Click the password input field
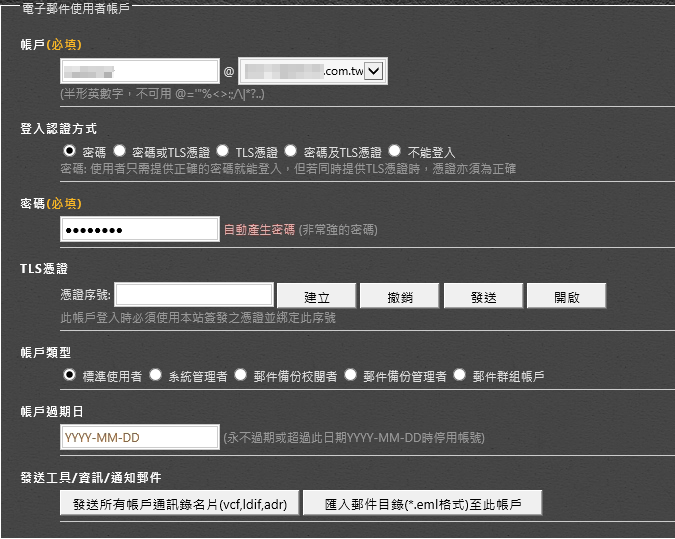675x539 pixels. pos(139,229)
